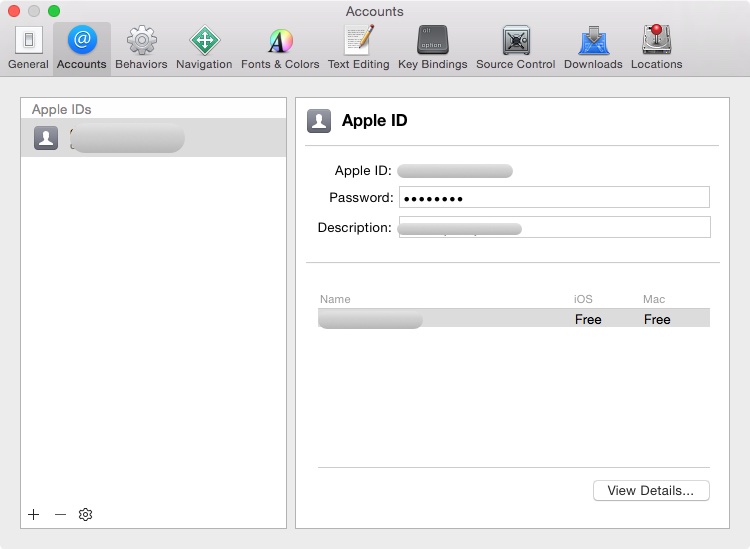The image size is (750, 549).
Task: Open Source Control preferences
Action: tap(515, 48)
